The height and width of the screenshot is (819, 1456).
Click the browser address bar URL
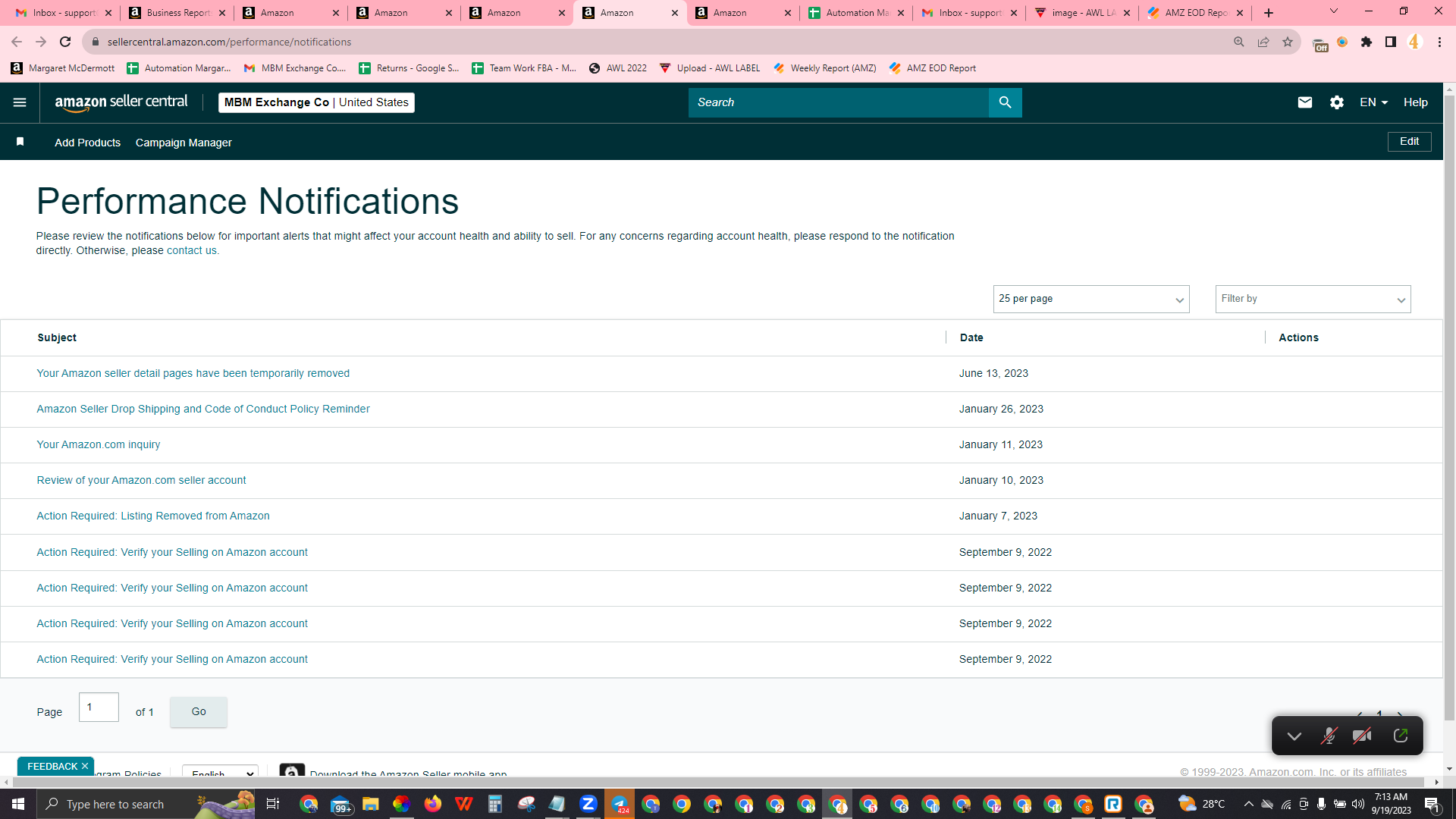click(x=229, y=42)
